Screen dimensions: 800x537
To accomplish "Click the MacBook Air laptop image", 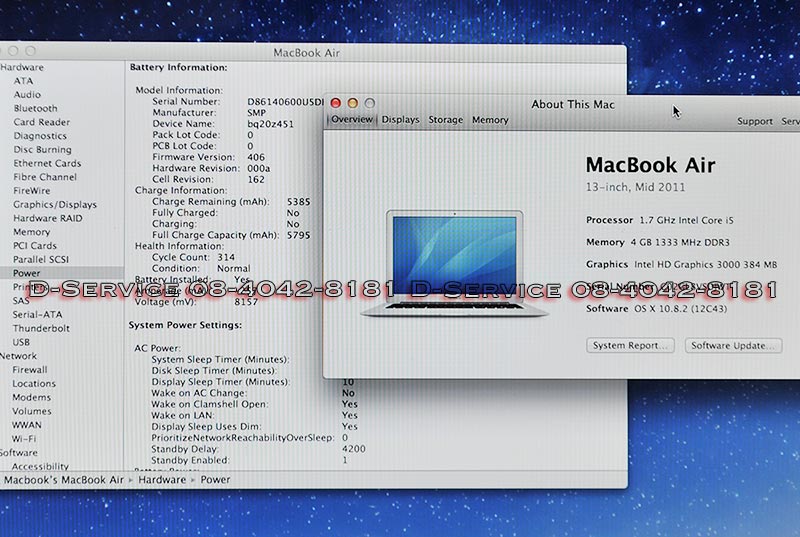I will [454, 264].
